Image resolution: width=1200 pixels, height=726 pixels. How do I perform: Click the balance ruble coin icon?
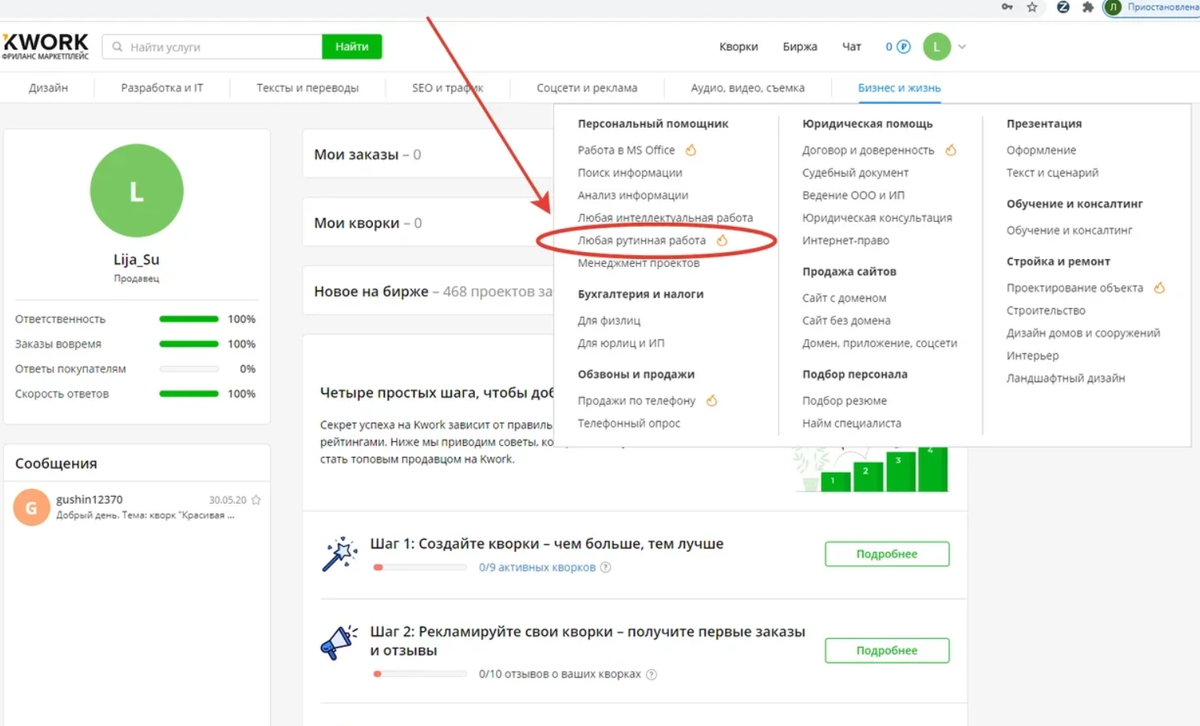tap(903, 47)
